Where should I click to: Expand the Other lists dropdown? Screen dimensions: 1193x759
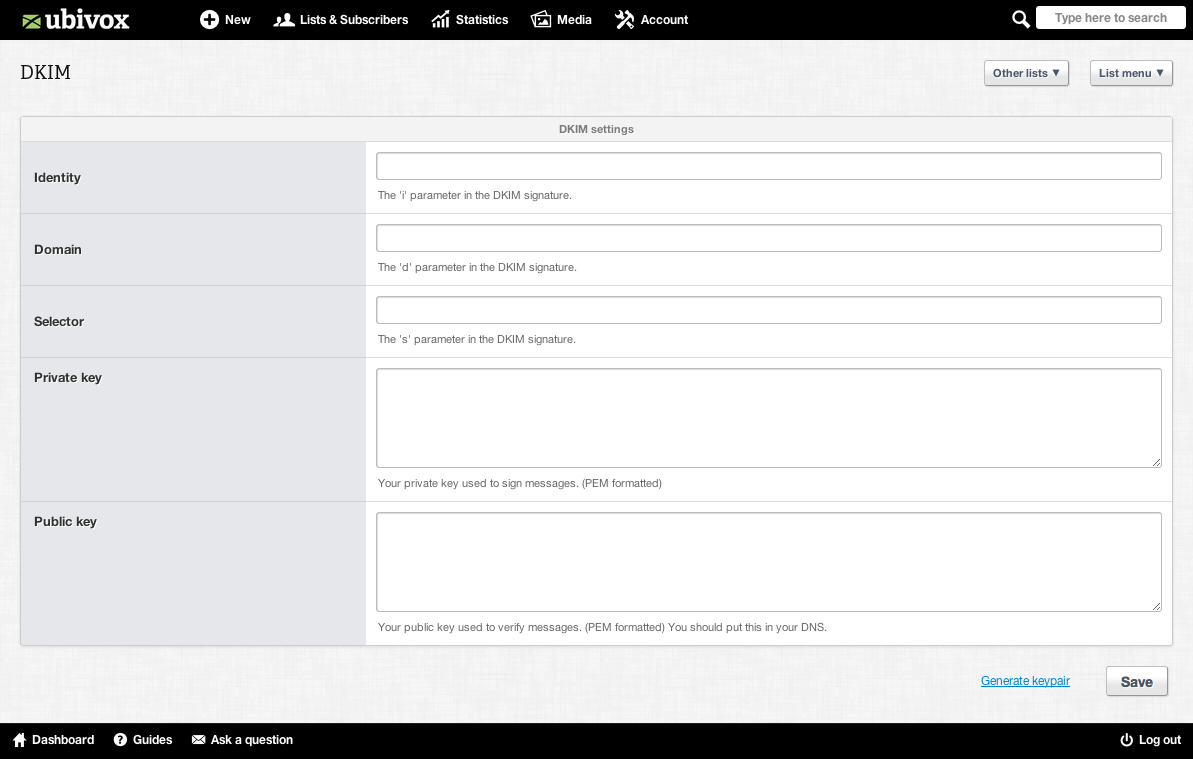[x=1026, y=73]
